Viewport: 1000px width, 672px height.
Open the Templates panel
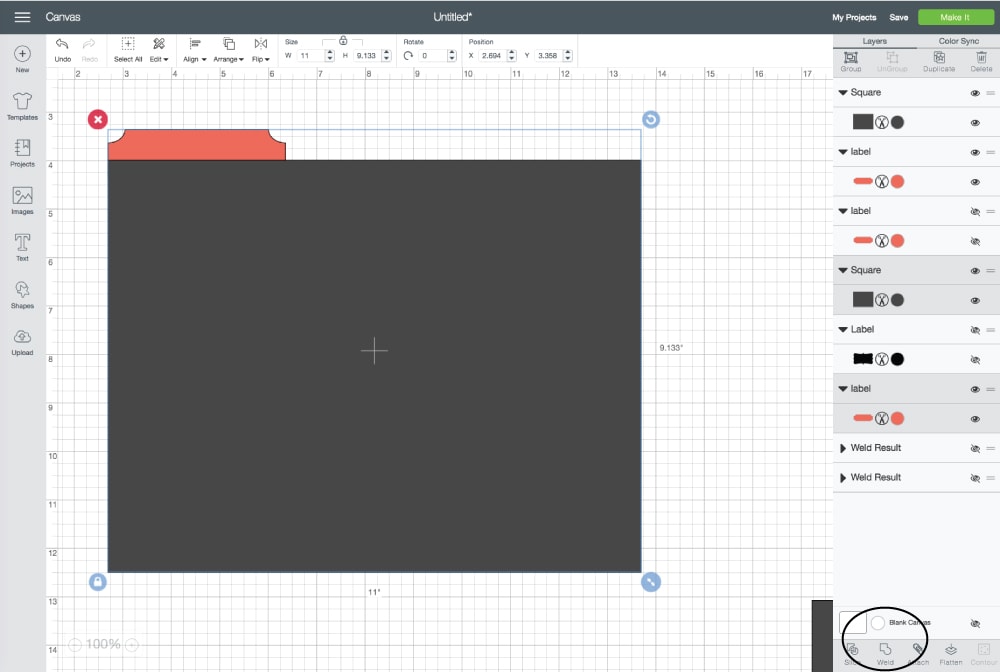(x=22, y=105)
